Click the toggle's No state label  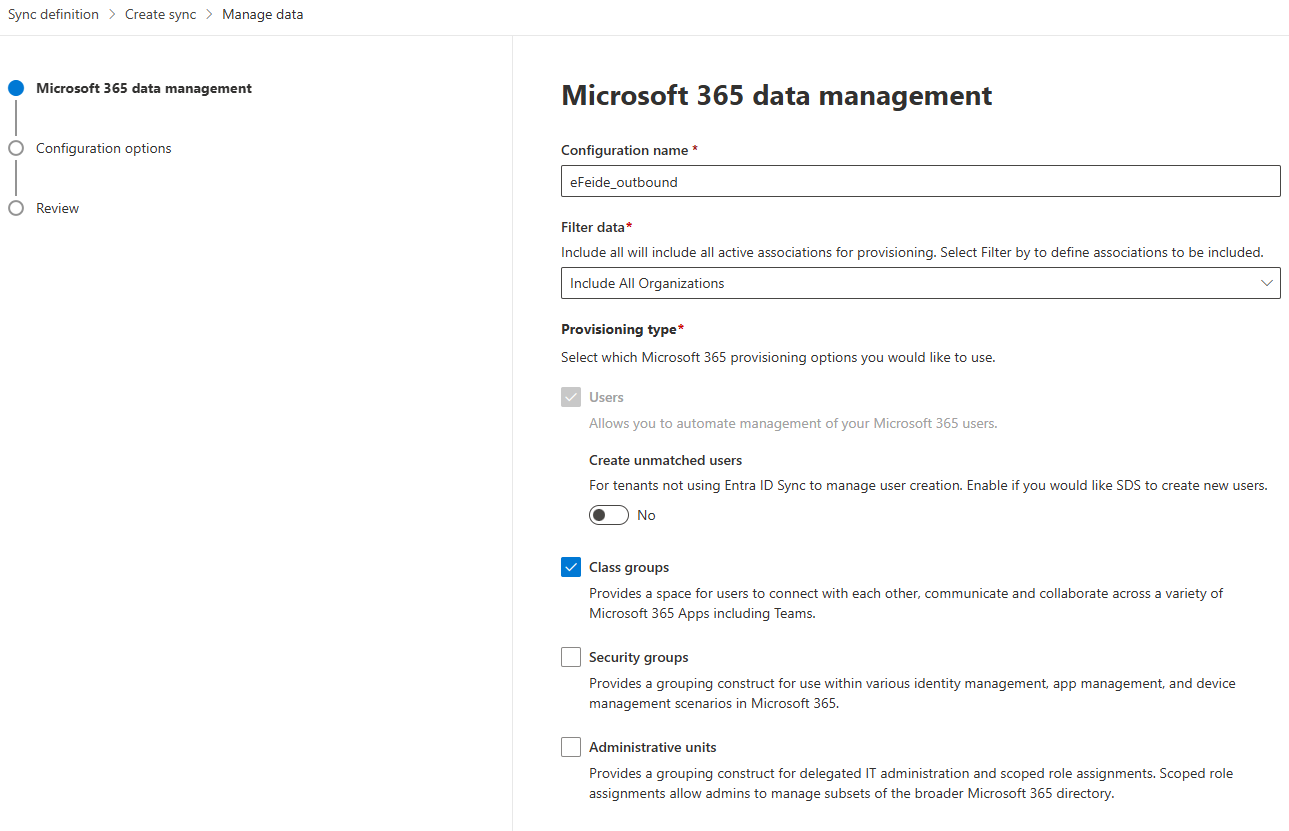[646, 515]
